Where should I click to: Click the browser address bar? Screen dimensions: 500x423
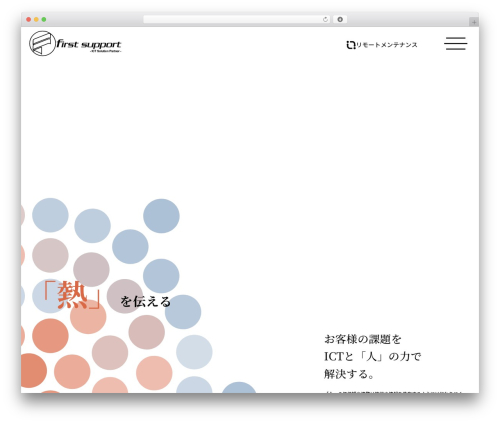(x=236, y=19)
